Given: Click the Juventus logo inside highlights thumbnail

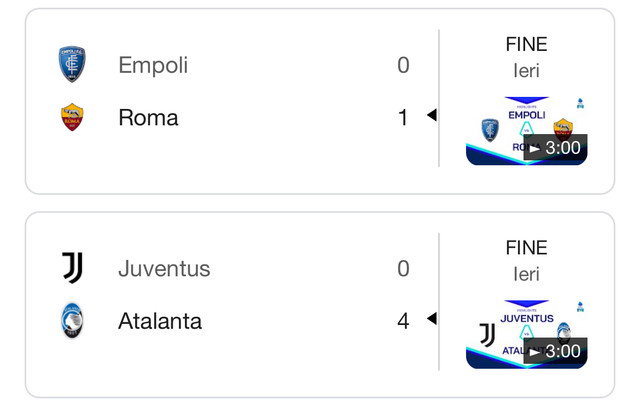Looking at the screenshot, I should coord(487,335).
